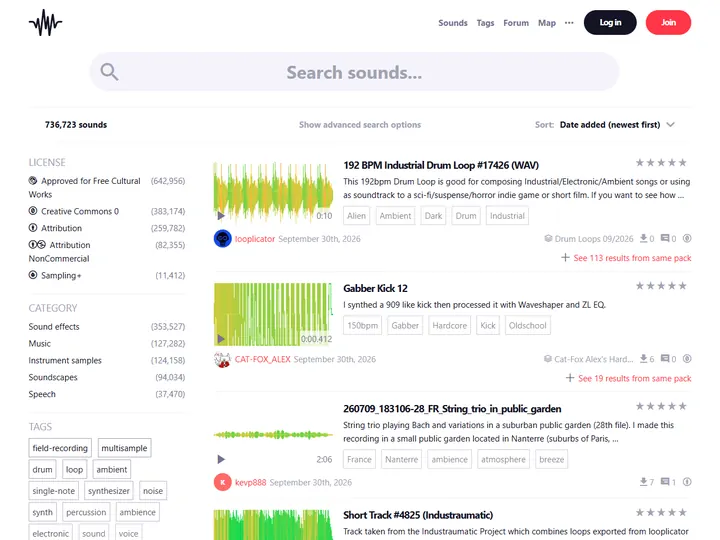Click the download icon on Gabber Kick row
The width and height of the screenshot is (720, 540).
coord(644,359)
